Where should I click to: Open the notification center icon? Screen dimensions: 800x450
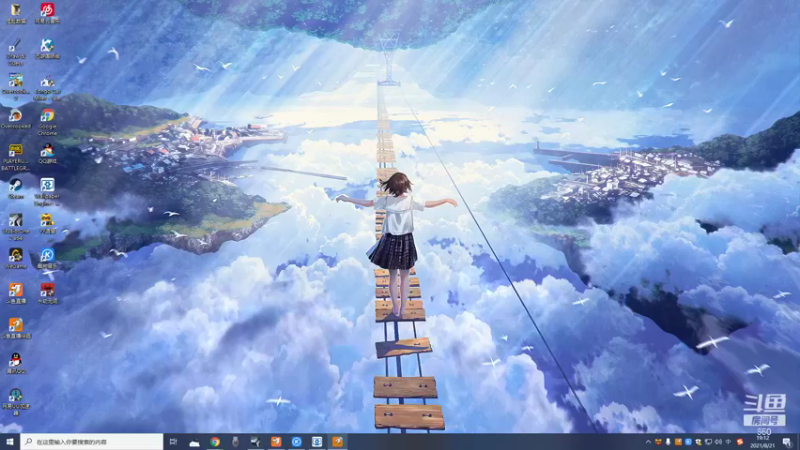[787, 442]
